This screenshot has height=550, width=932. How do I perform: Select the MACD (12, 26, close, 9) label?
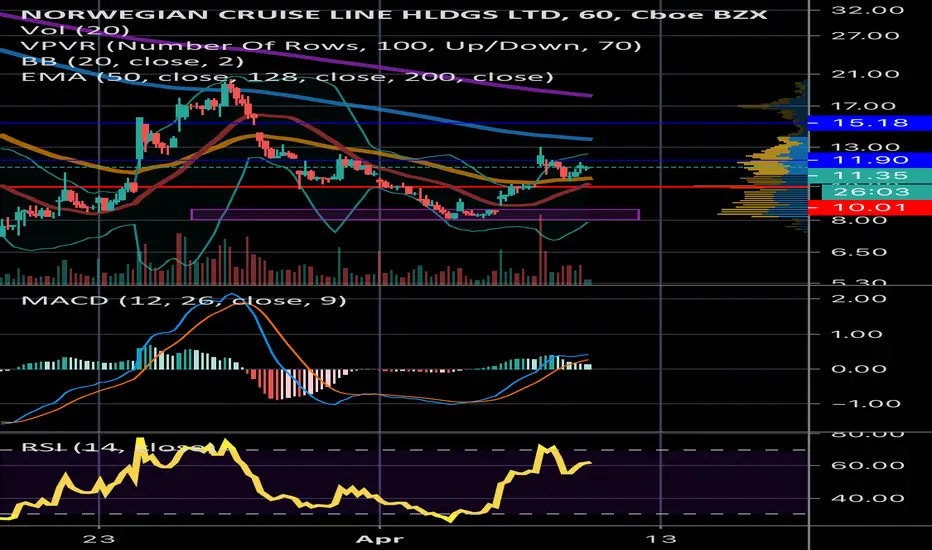[x=184, y=300]
